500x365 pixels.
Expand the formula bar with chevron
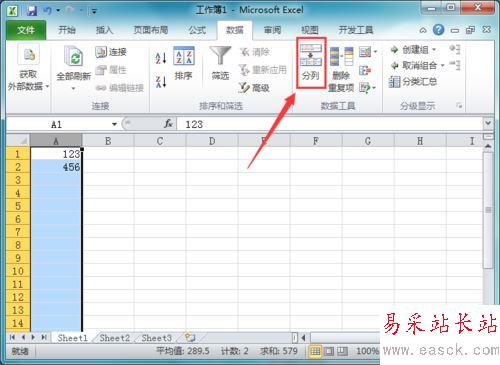[x=488, y=123]
